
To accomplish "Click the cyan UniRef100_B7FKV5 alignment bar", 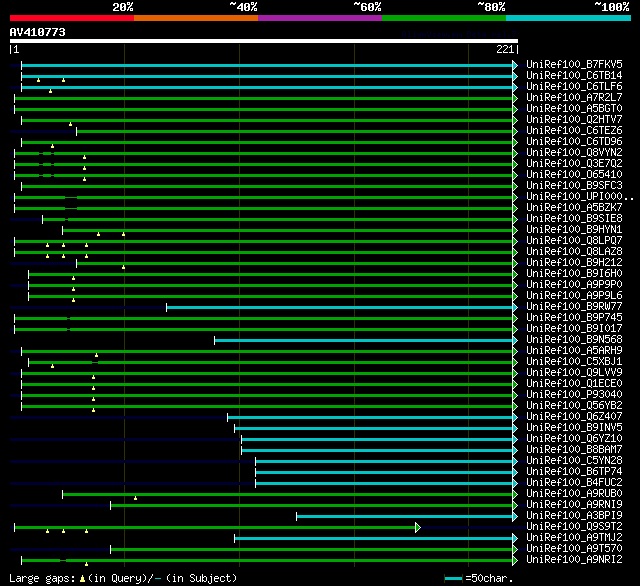I will (267, 65).
